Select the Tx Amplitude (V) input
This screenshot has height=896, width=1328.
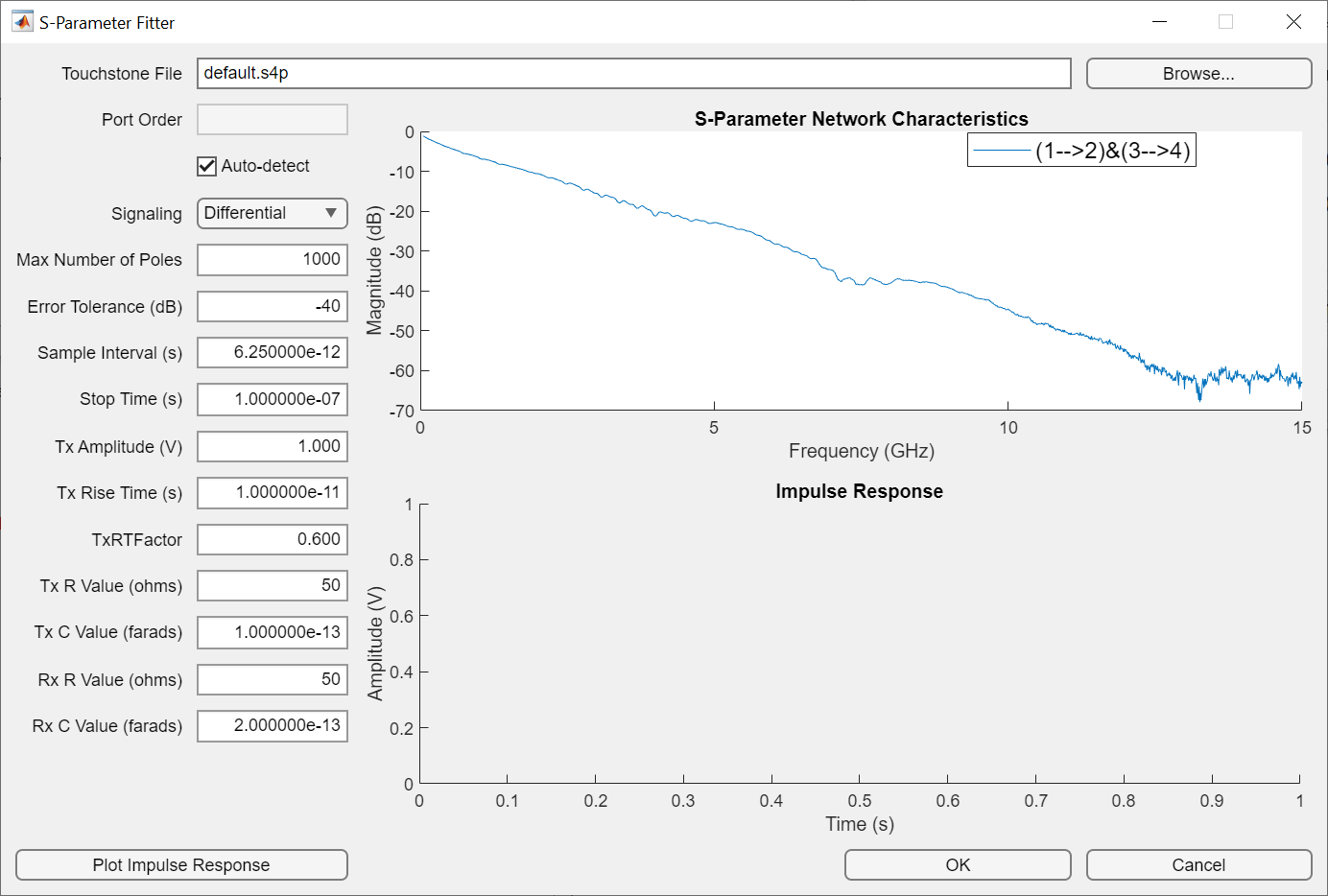pyautogui.click(x=272, y=446)
